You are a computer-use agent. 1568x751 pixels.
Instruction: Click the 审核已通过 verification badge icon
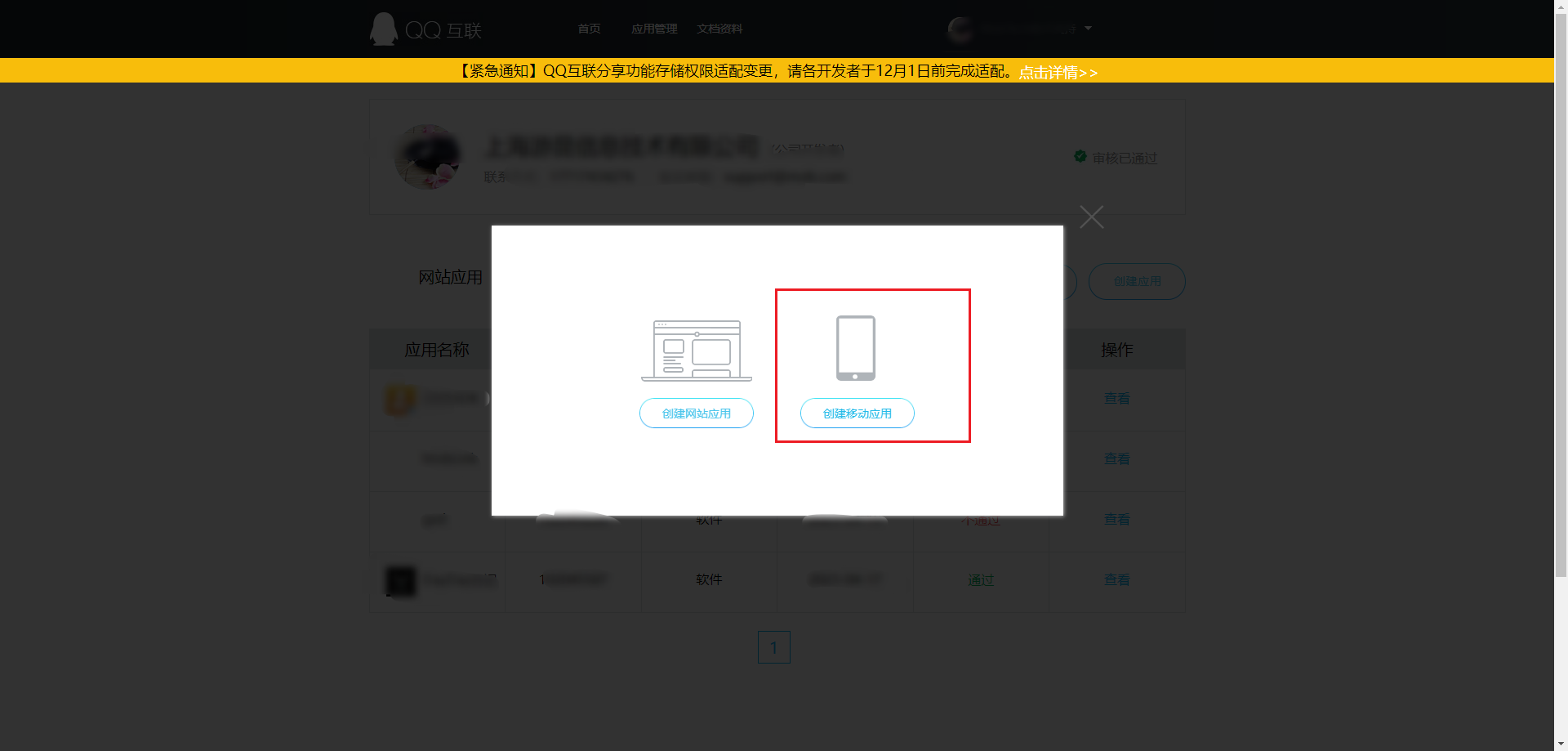click(1080, 156)
